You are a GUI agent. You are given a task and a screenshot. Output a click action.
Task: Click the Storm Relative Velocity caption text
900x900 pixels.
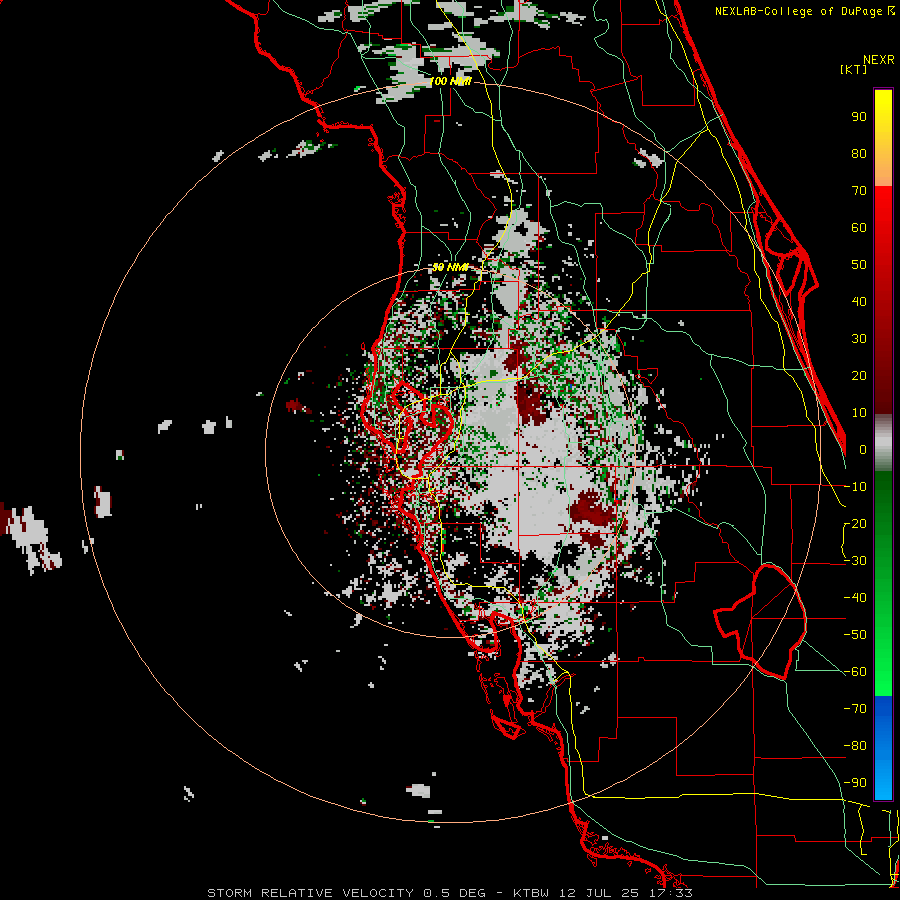(450, 893)
